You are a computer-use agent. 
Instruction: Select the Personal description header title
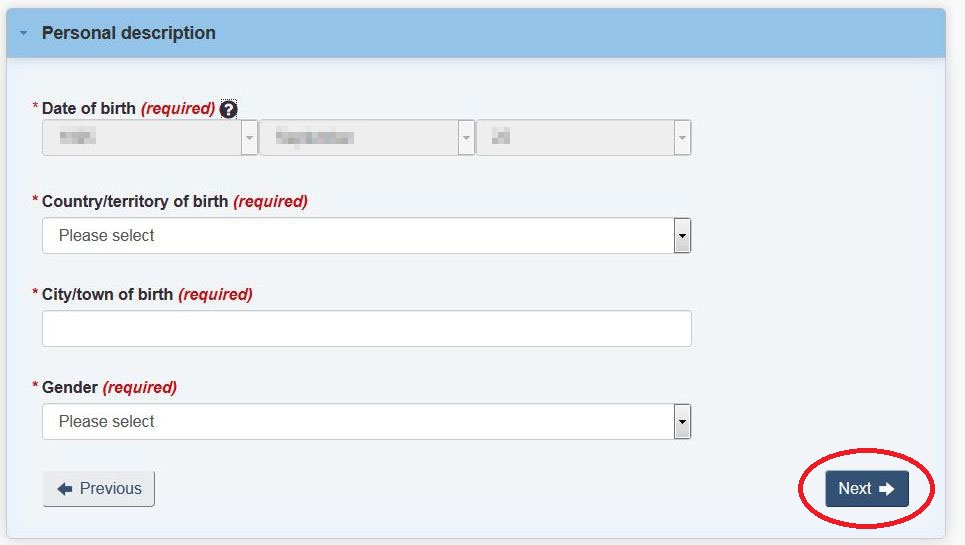click(x=129, y=33)
